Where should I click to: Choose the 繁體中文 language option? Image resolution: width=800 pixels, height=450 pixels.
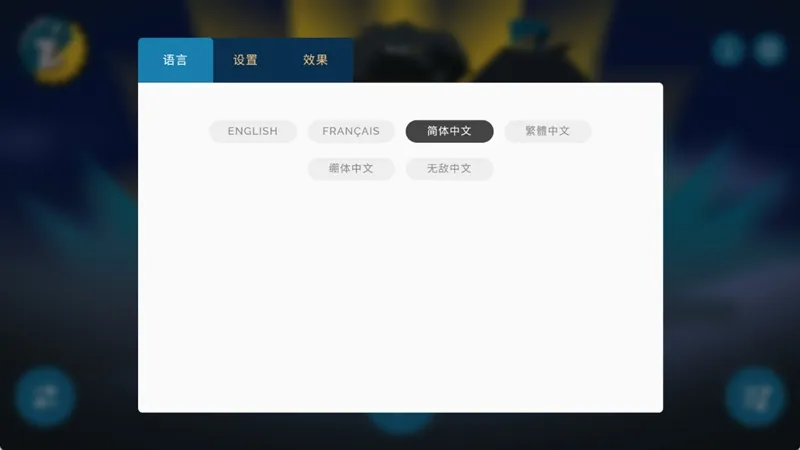(x=547, y=131)
